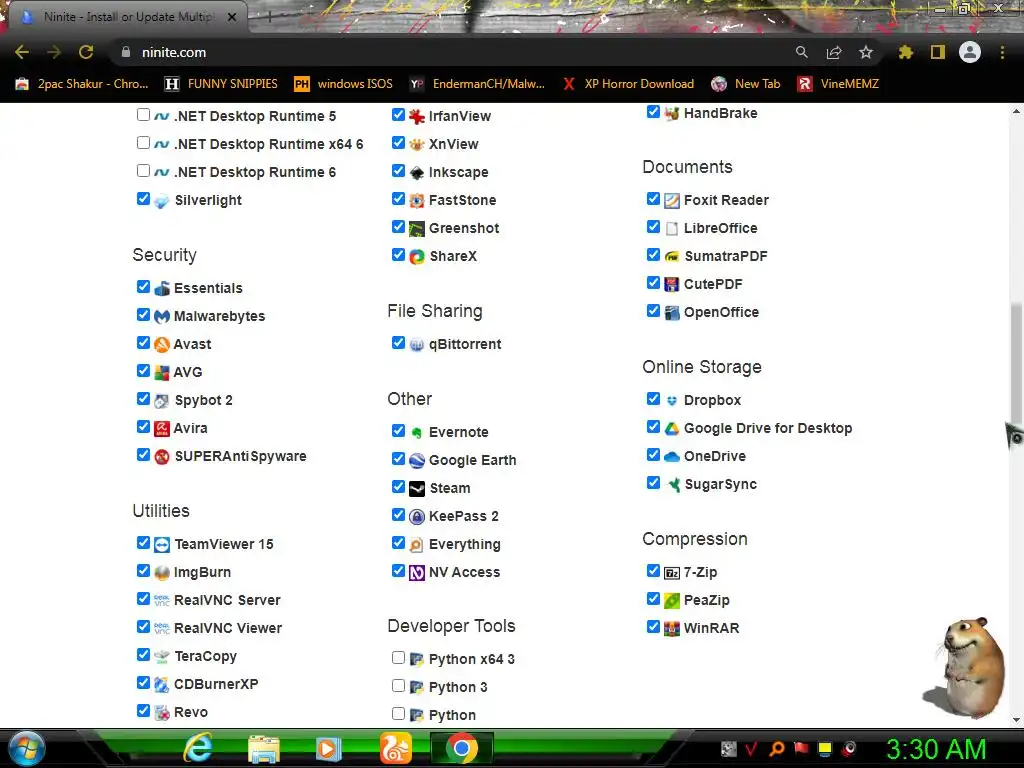Open Internet Explorer from the taskbar
The image size is (1024, 768).
(x=198, y=748)
